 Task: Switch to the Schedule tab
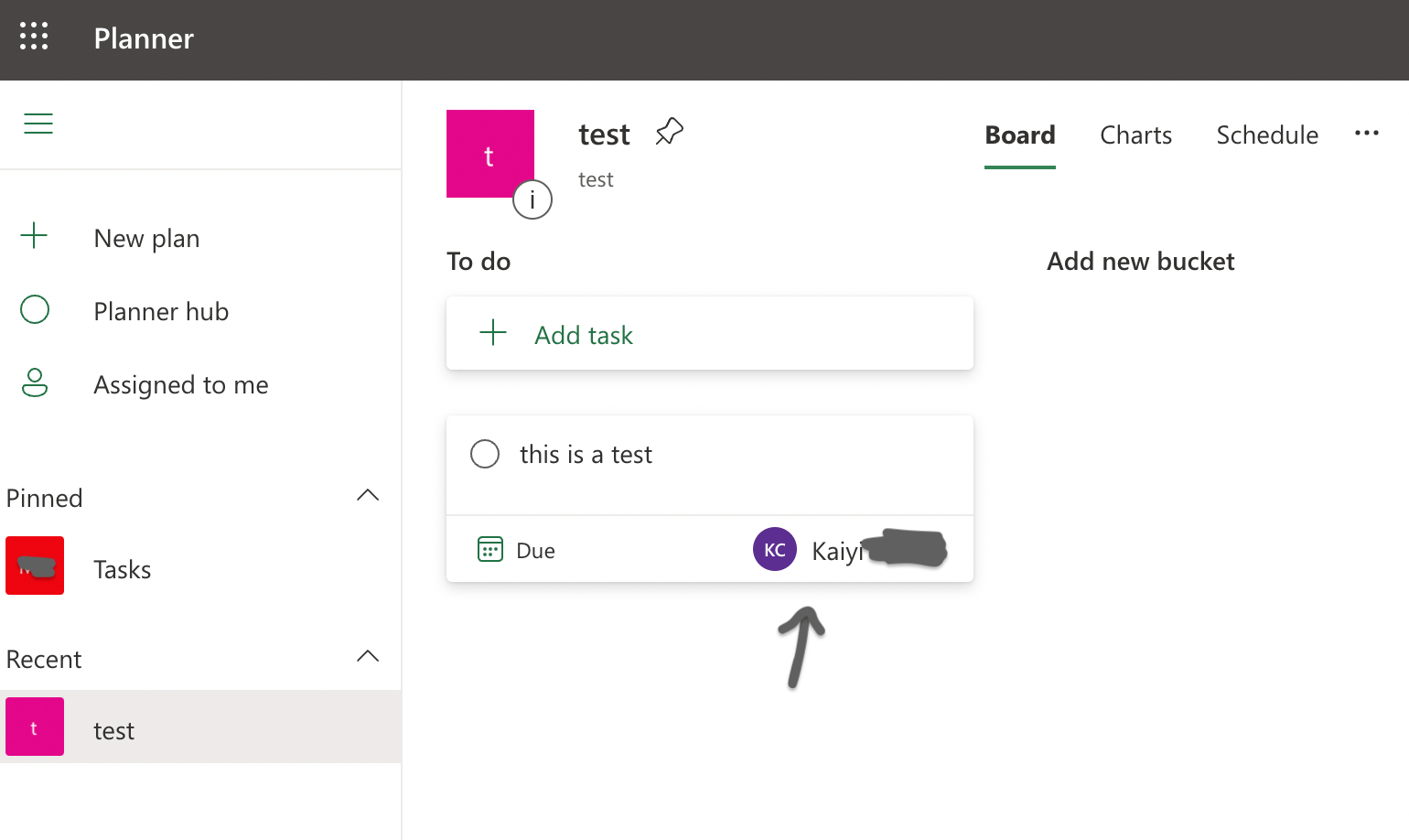click(x=1267, y=135)
